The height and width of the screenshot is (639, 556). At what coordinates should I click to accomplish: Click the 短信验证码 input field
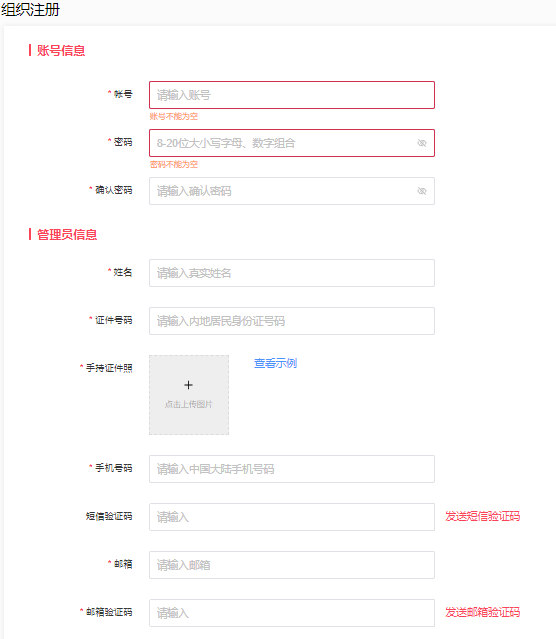[x=292, y=517]
